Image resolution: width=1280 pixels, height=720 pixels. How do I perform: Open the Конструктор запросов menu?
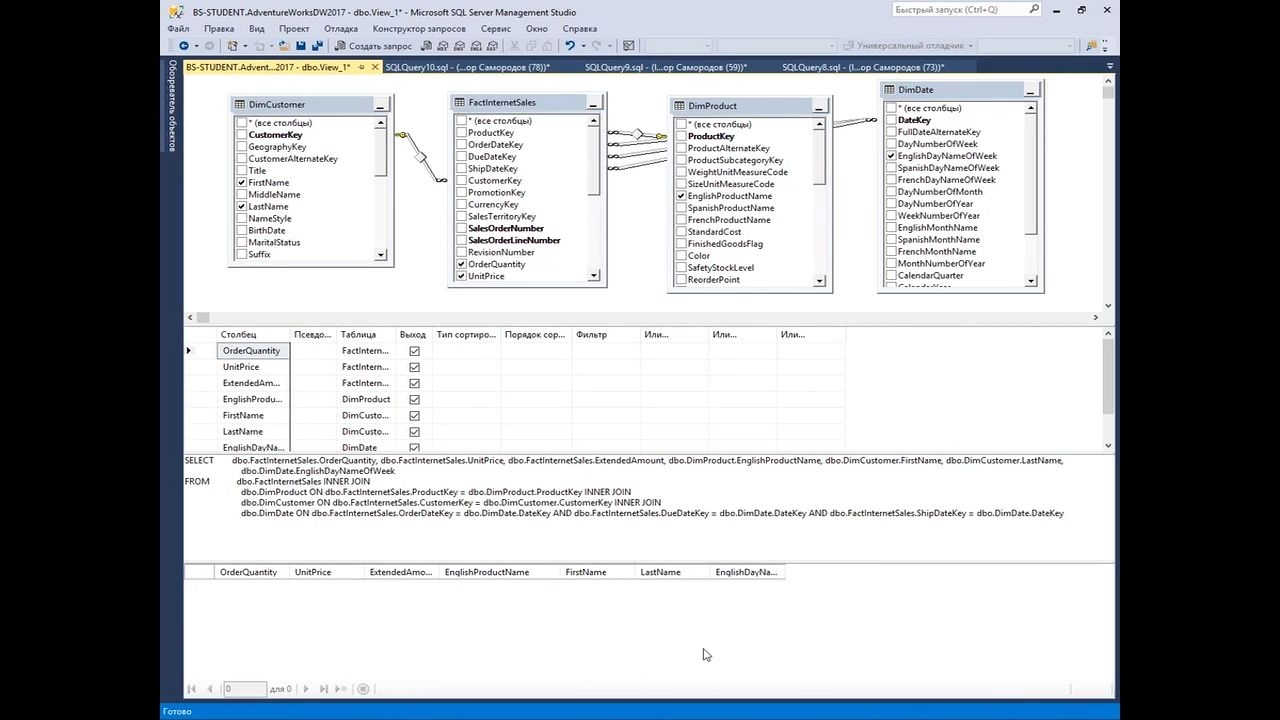point(419,29)
